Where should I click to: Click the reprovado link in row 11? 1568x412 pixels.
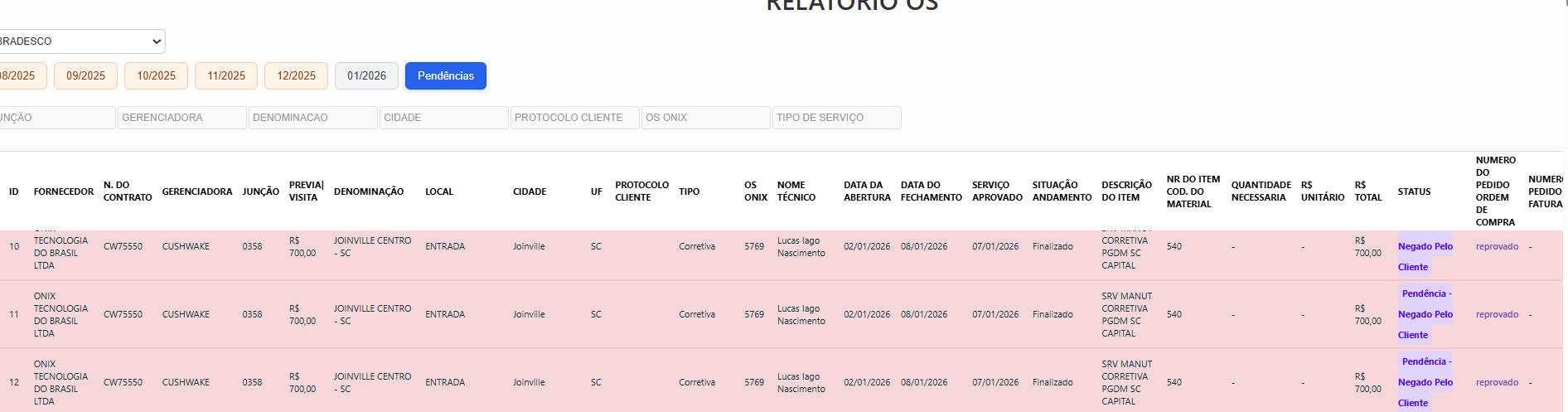tap(1497, 314)
